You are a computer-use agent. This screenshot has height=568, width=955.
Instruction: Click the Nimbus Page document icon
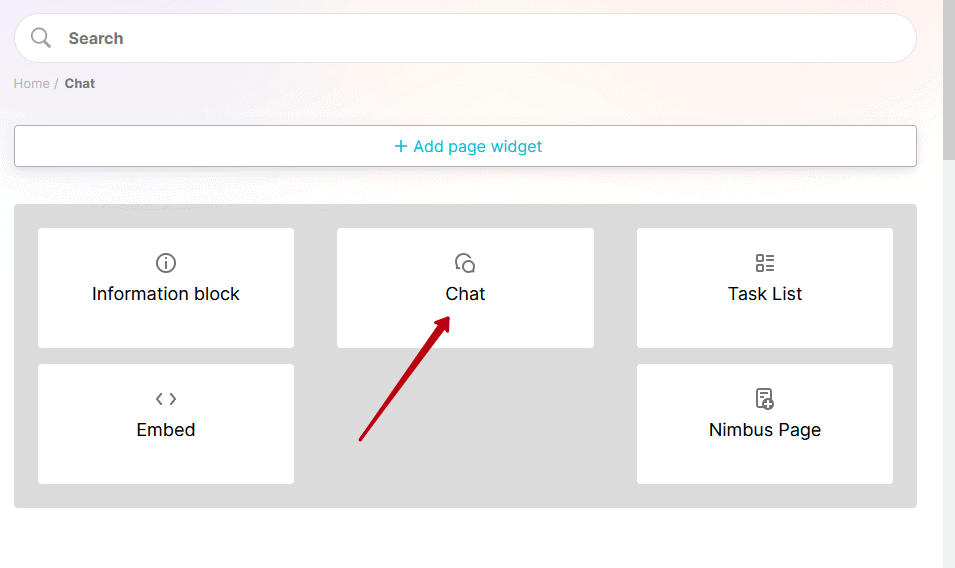pyautogui.click(x=765, y=399)
